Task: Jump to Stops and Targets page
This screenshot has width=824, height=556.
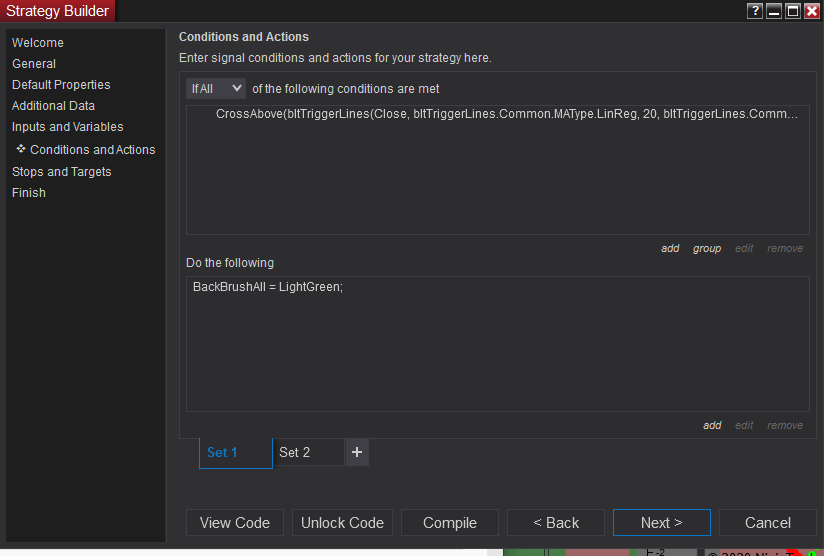Action: [x=62, y=172]
